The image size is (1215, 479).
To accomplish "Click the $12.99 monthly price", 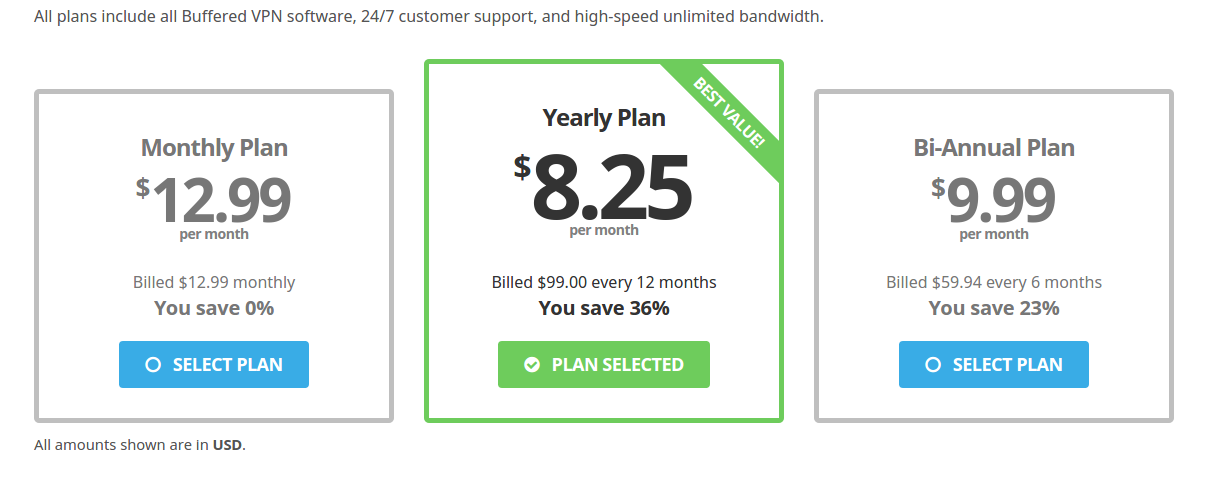I will [x=214, y=199].
